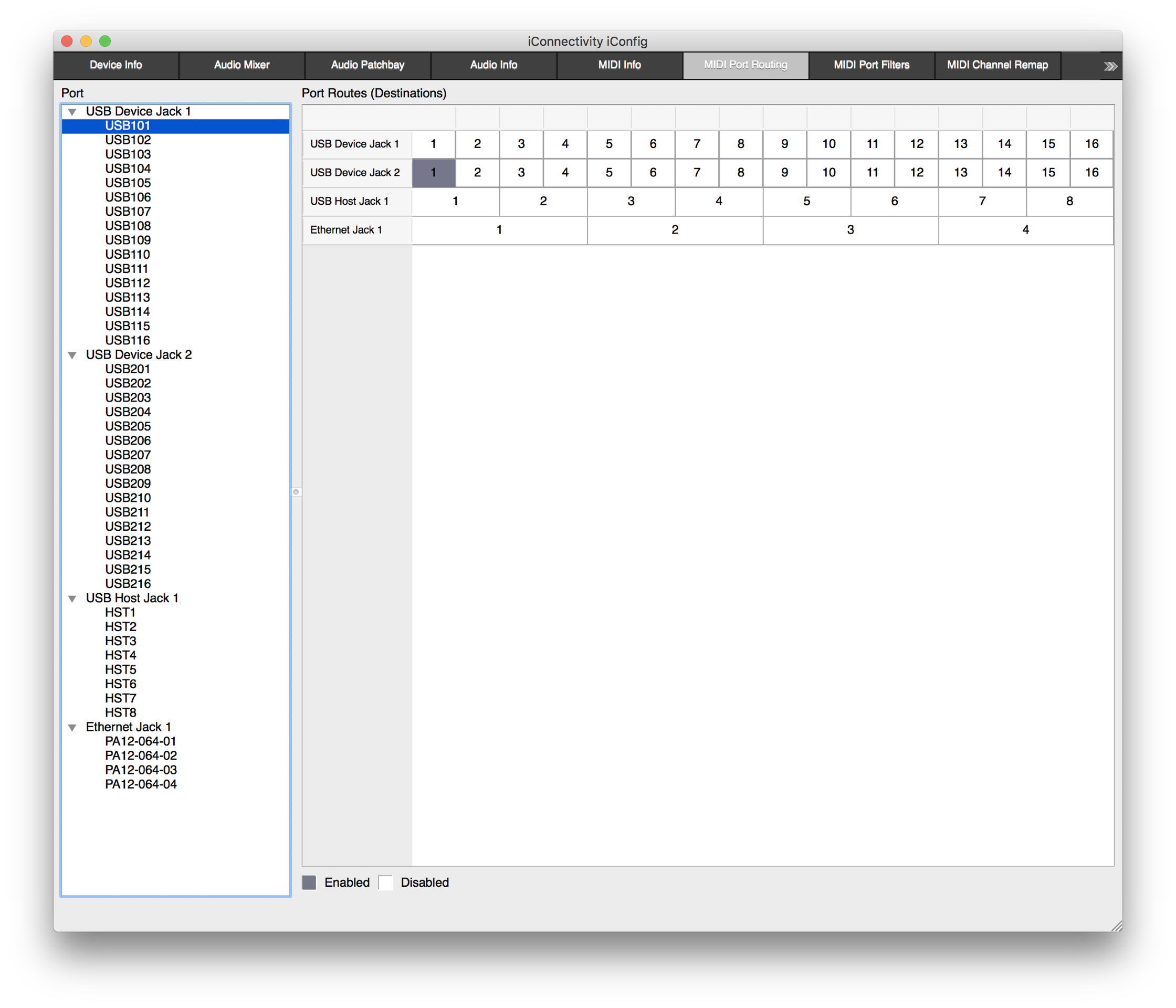Select the HST4 host port
1176x1008 pixels.
pos(120,656)
